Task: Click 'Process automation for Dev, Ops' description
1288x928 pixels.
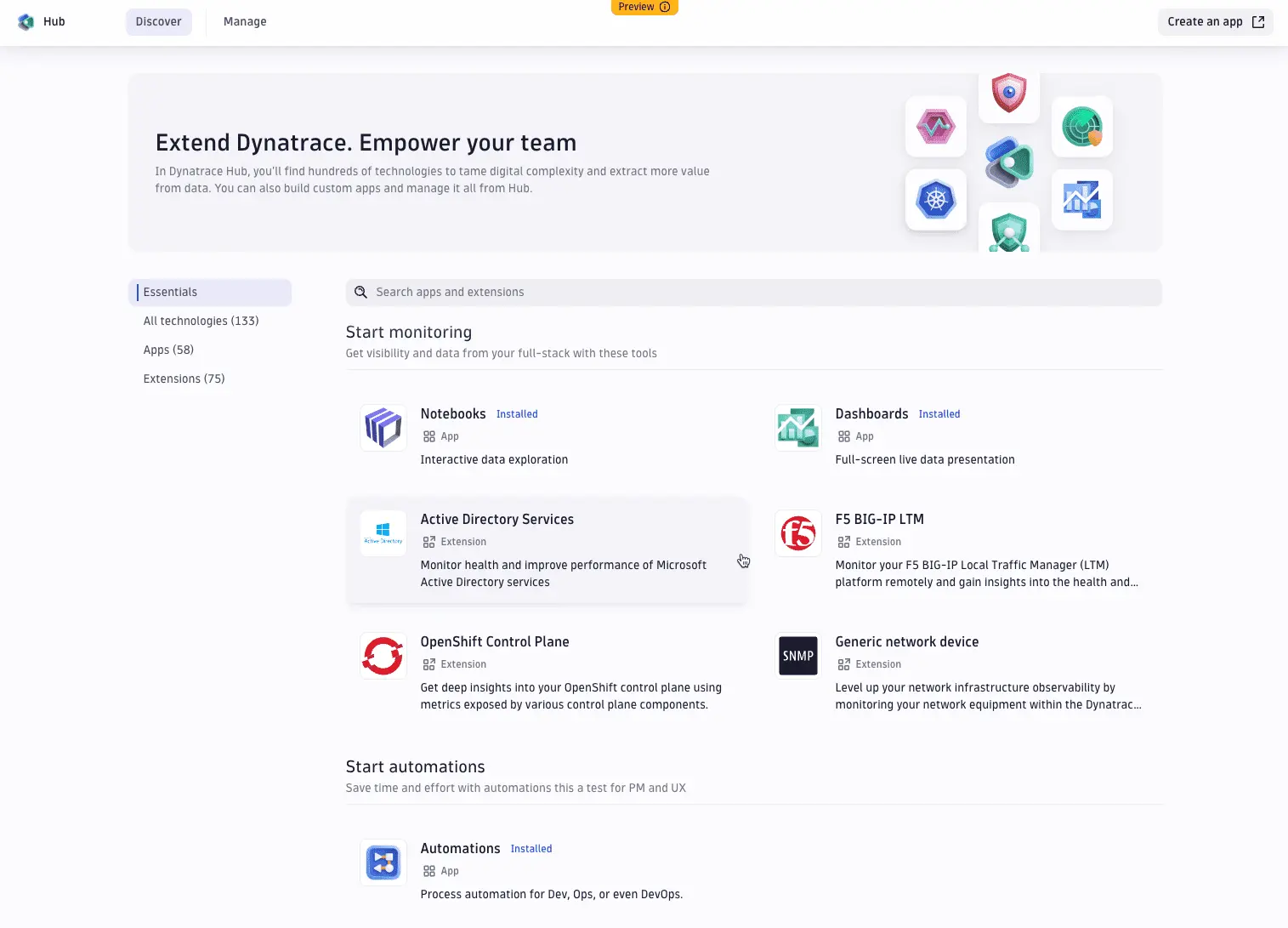Action: 552,894
